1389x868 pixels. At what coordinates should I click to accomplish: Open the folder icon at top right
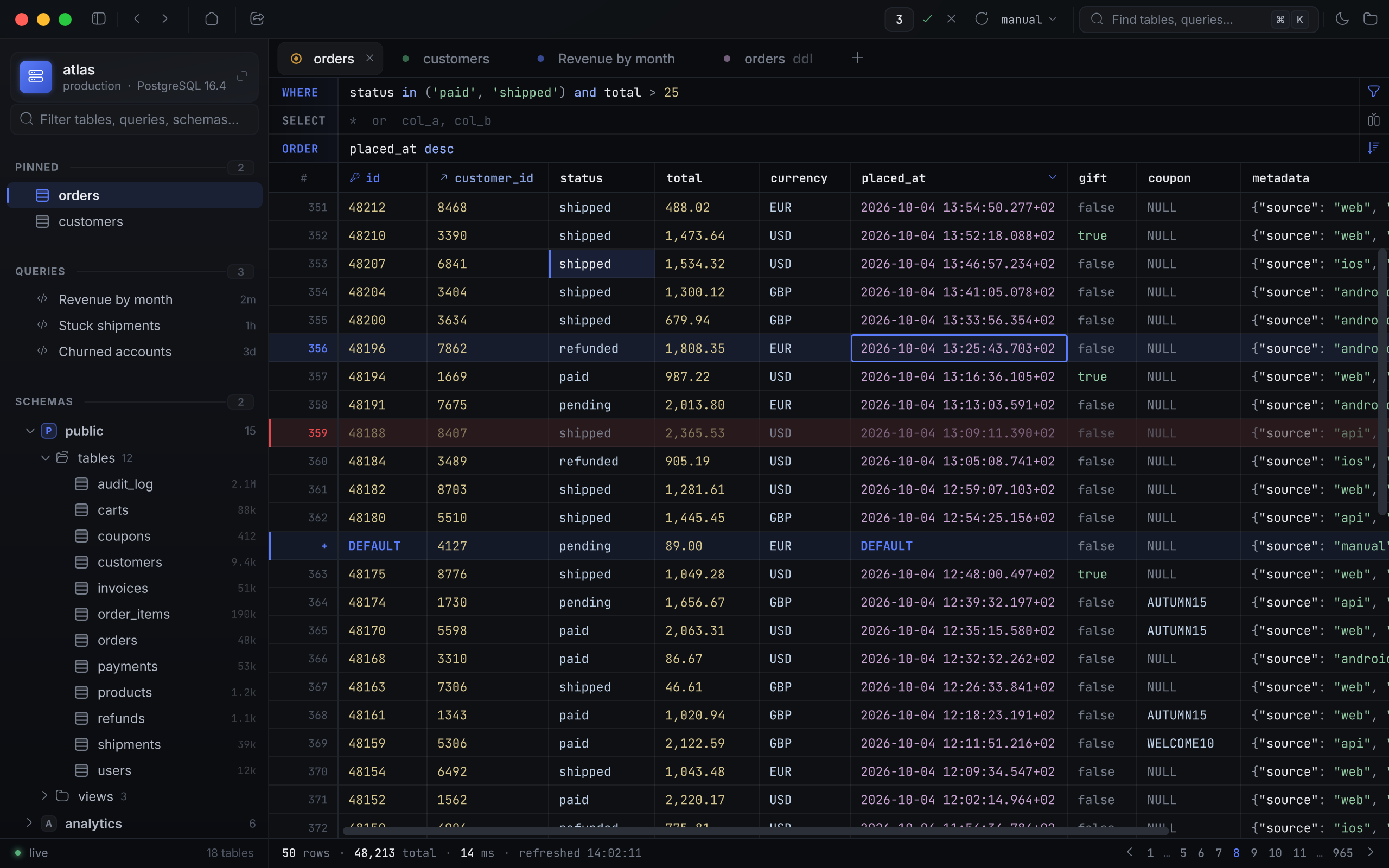click(x=1370, y=19)
